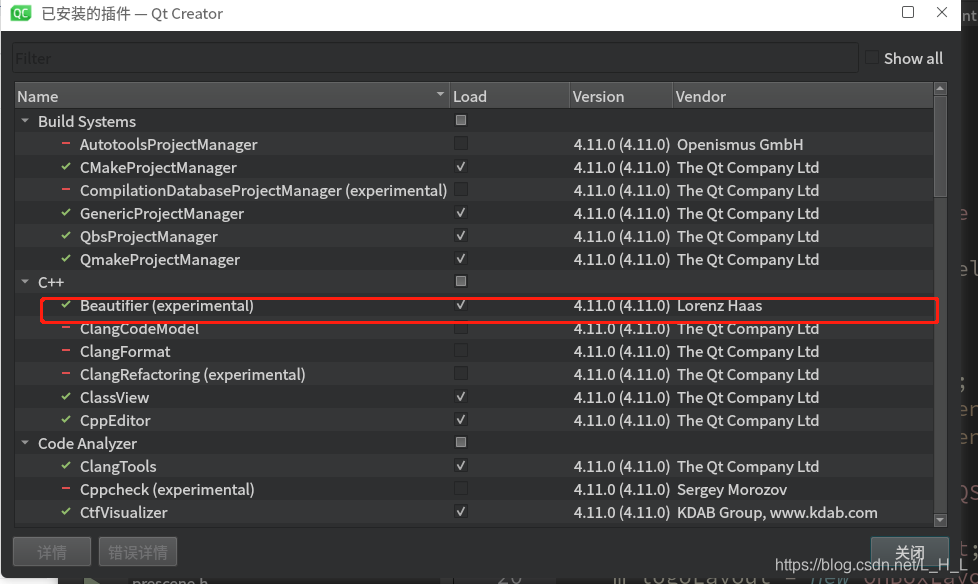Uncheck Load for GenericProjectManager

[x=461, y=213]
